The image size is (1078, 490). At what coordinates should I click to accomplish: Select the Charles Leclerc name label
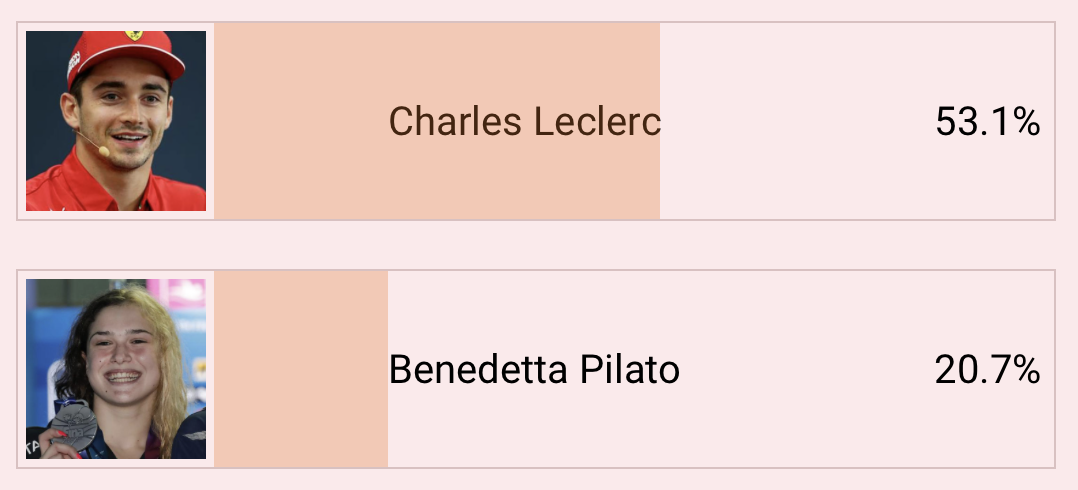click(x=525, y=122)
